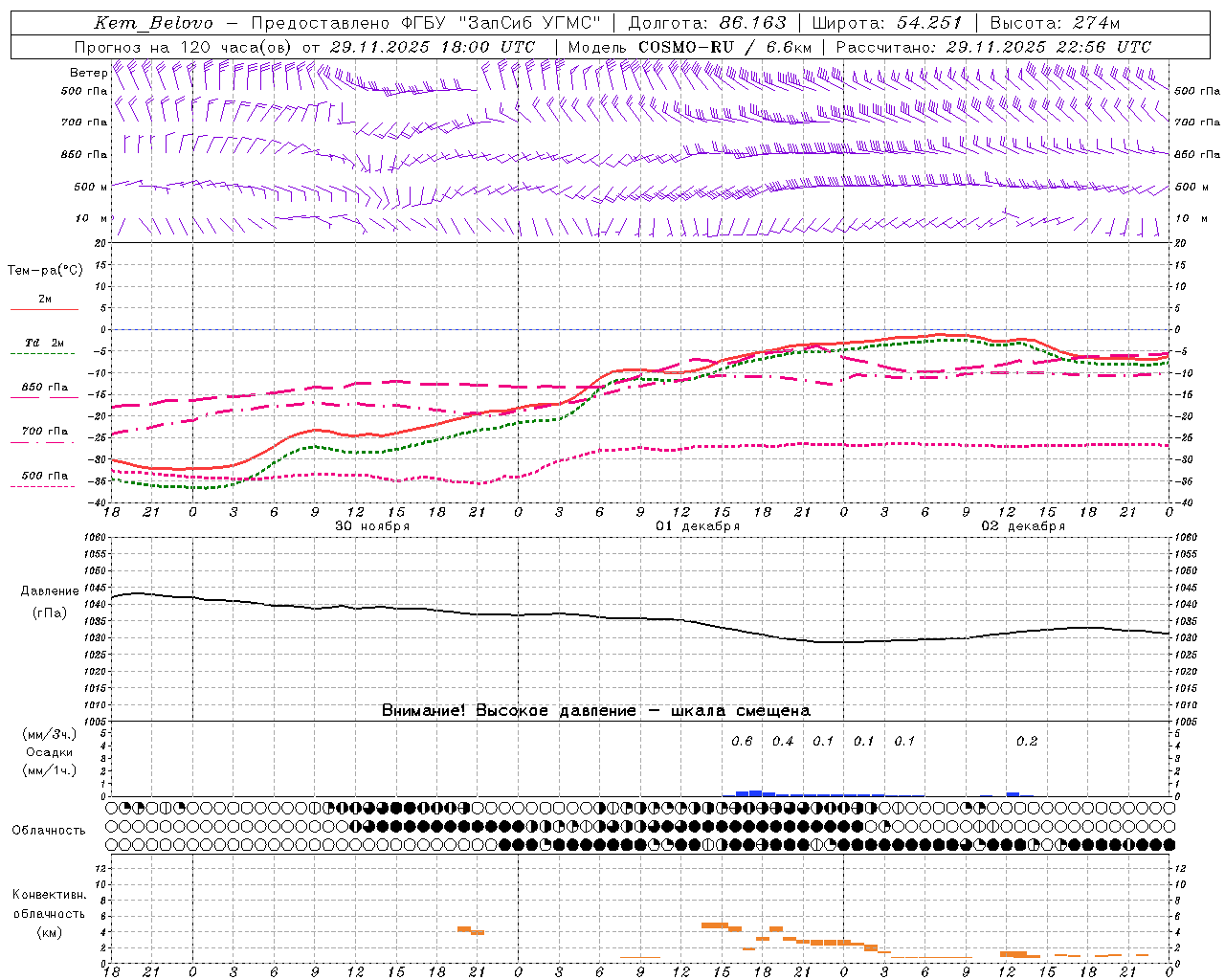Click the "Долгота: 86.163" header value

pos(707,23)
